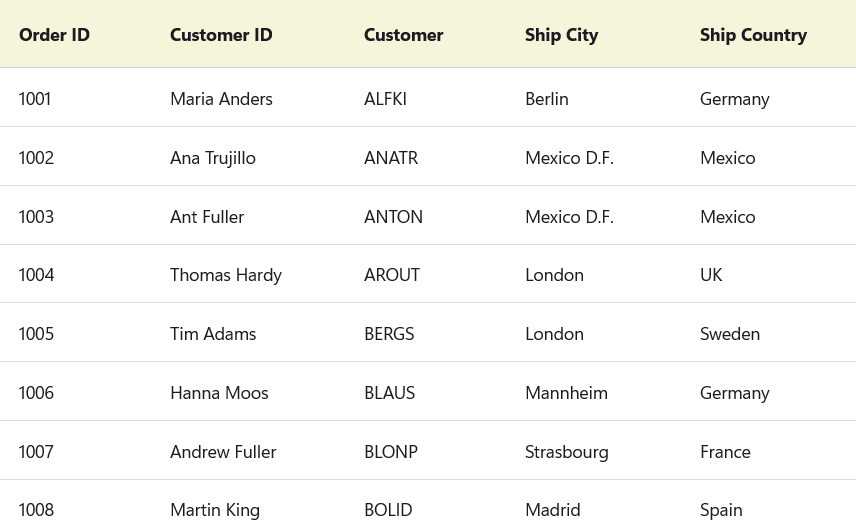The height and width of the screenshot is (524, 856).
Task: Click the BLONP customer cell
Action: (391, 451)
